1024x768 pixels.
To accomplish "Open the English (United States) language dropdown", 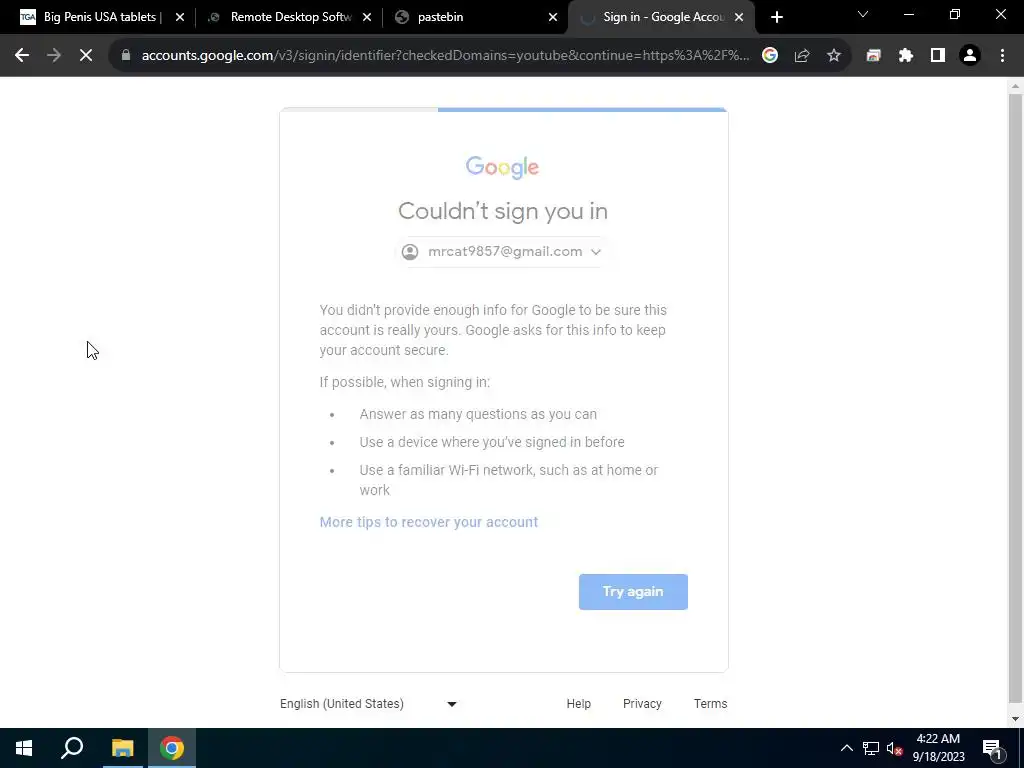I will point(368,703).
